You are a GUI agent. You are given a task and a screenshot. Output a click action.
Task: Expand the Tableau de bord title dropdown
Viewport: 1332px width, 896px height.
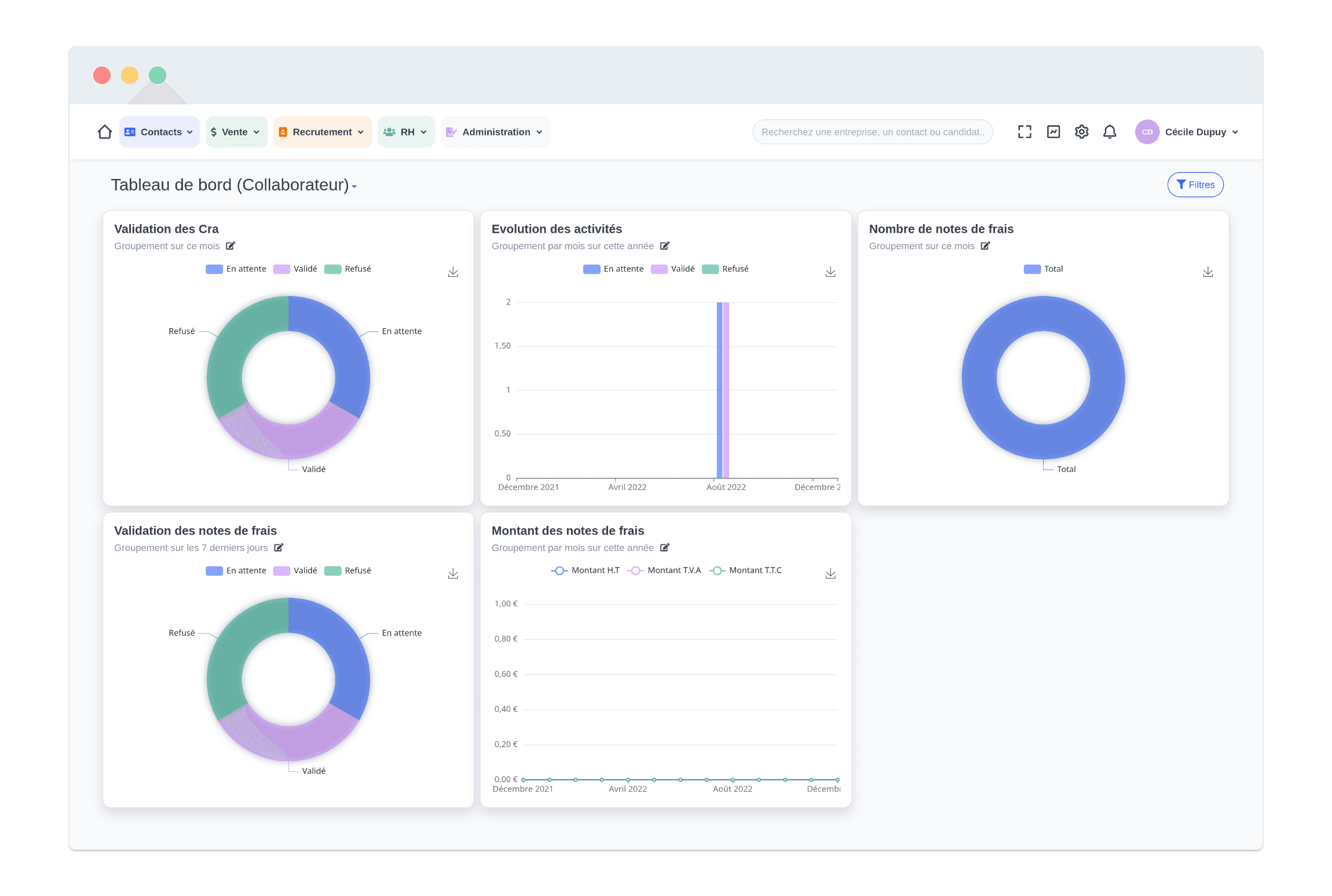[x=354, y=186]
